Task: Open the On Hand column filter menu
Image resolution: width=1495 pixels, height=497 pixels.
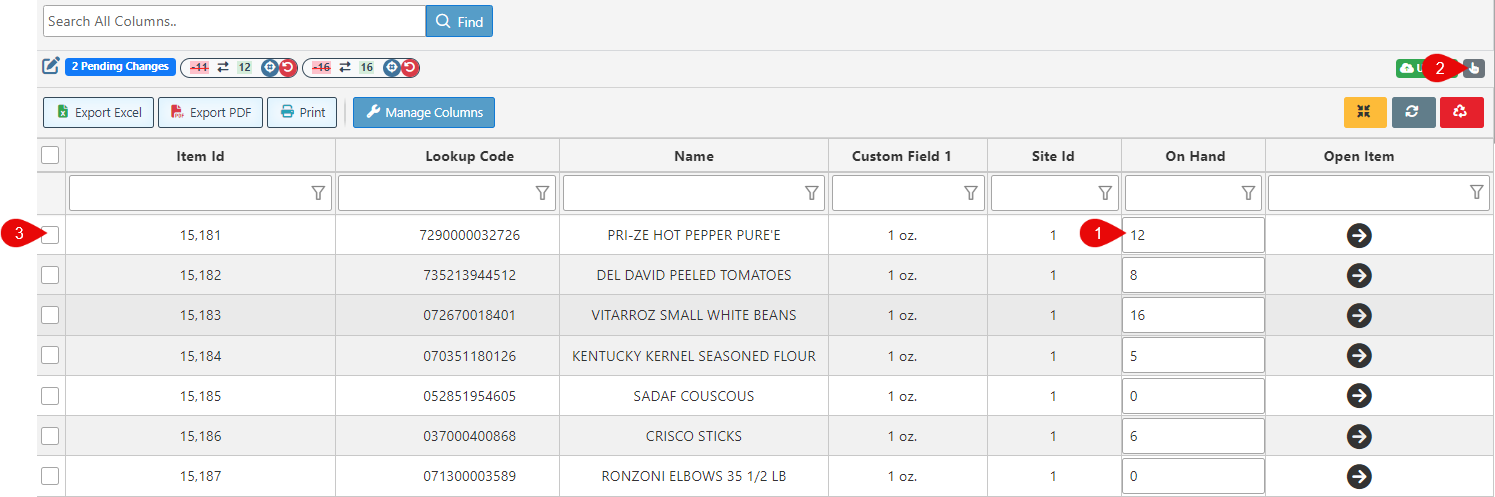Action: [x=1248, y=193]
